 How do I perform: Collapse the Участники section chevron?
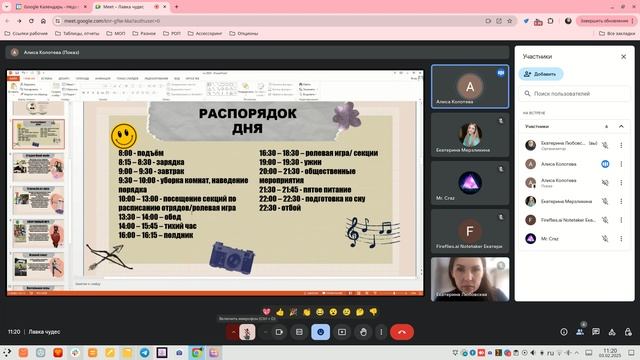pyautogui.click(x=621, y=127)
